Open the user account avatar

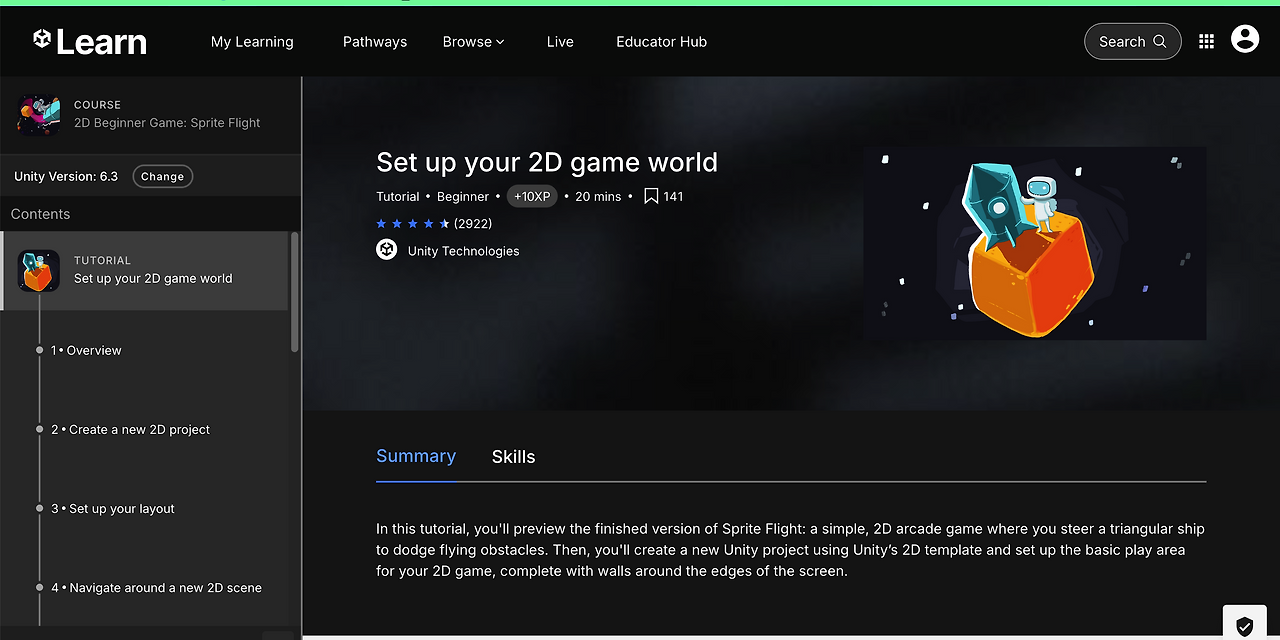(1245, 40)
